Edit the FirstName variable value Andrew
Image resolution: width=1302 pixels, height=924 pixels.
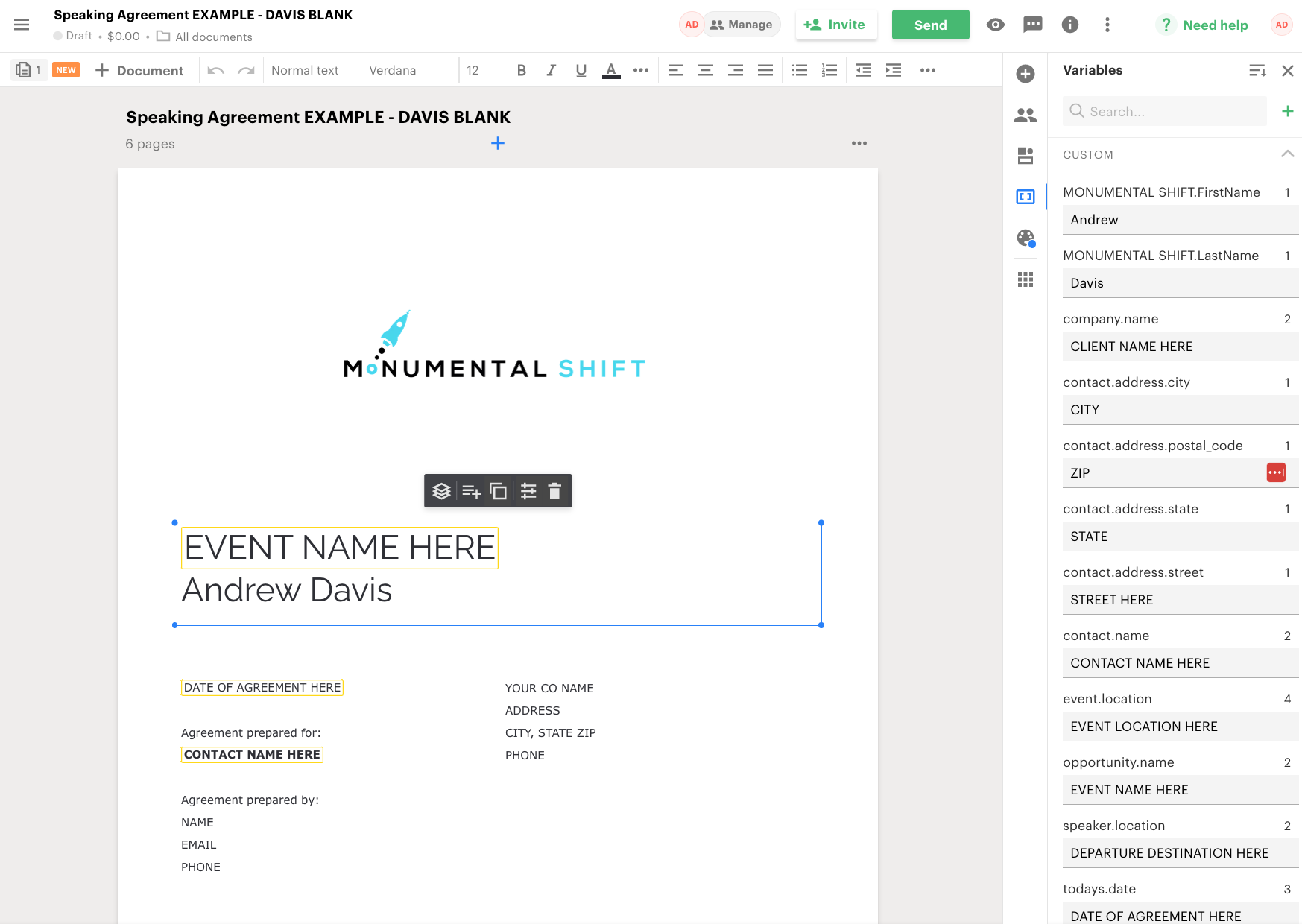pyautogui.click(x=1181, y=220)
